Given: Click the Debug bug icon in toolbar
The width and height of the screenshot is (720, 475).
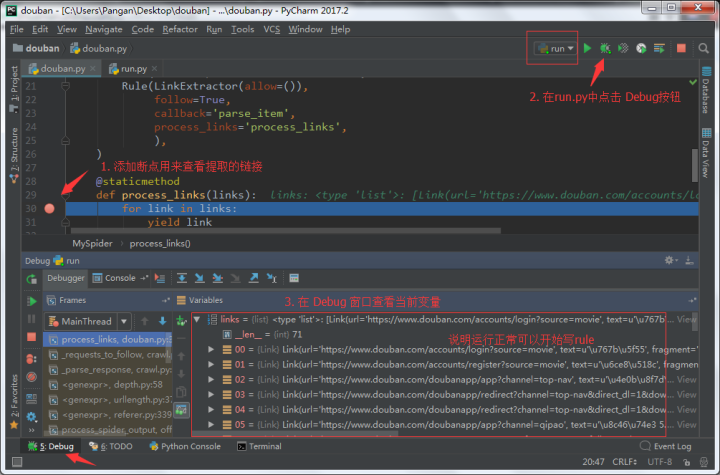Looking at the screenshot, I should [605, 48].
